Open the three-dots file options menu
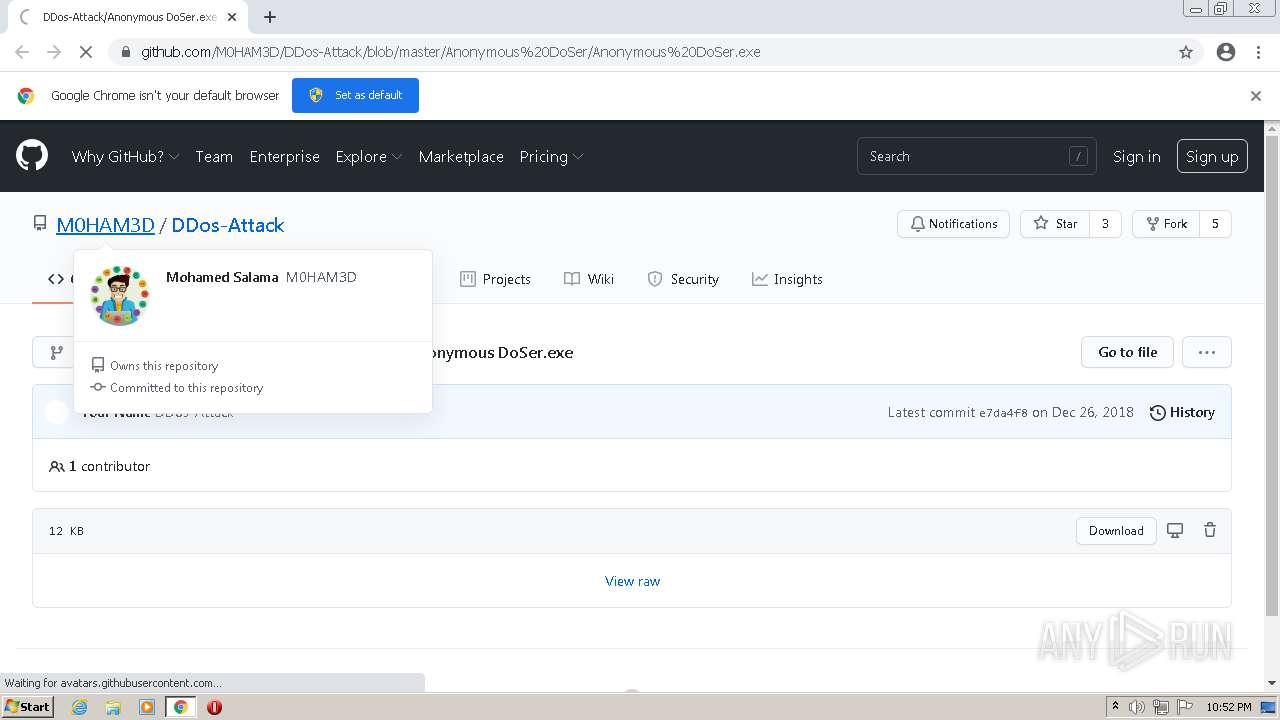 (x=1206, y=352)
